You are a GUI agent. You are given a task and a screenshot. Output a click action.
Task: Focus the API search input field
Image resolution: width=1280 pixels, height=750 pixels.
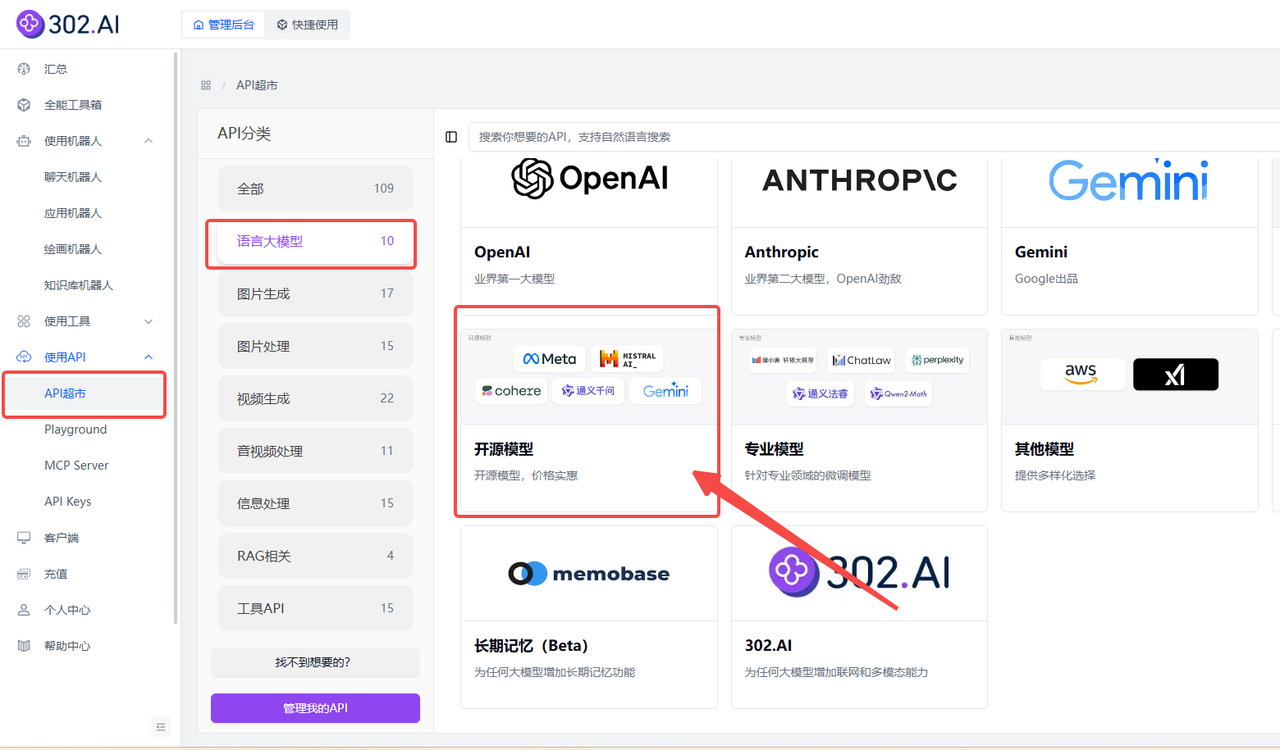[x=874, y=137]
